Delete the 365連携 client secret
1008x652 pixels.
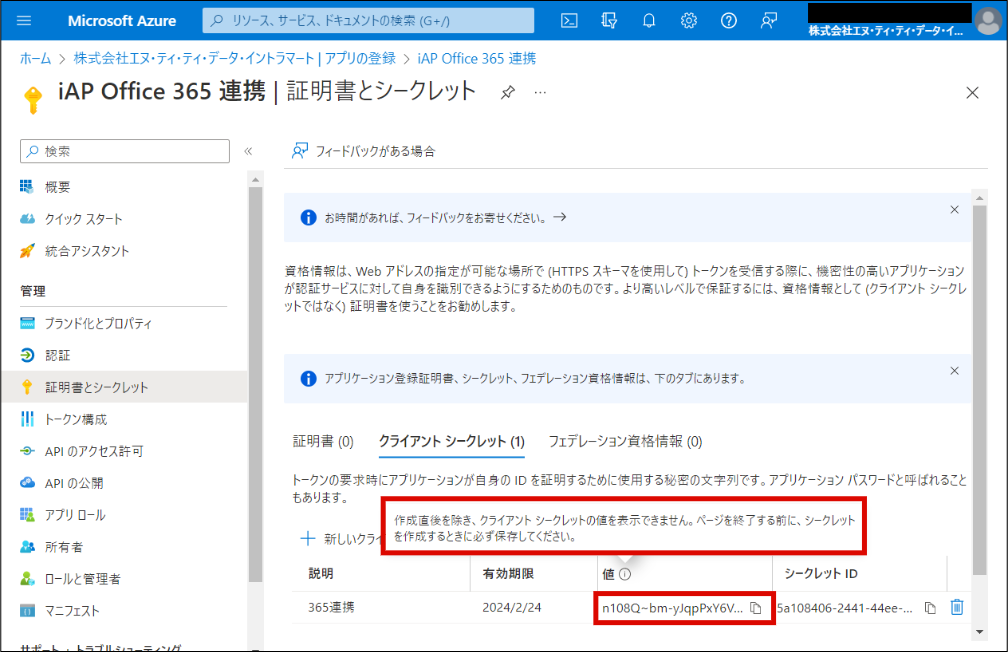[957, 607]
